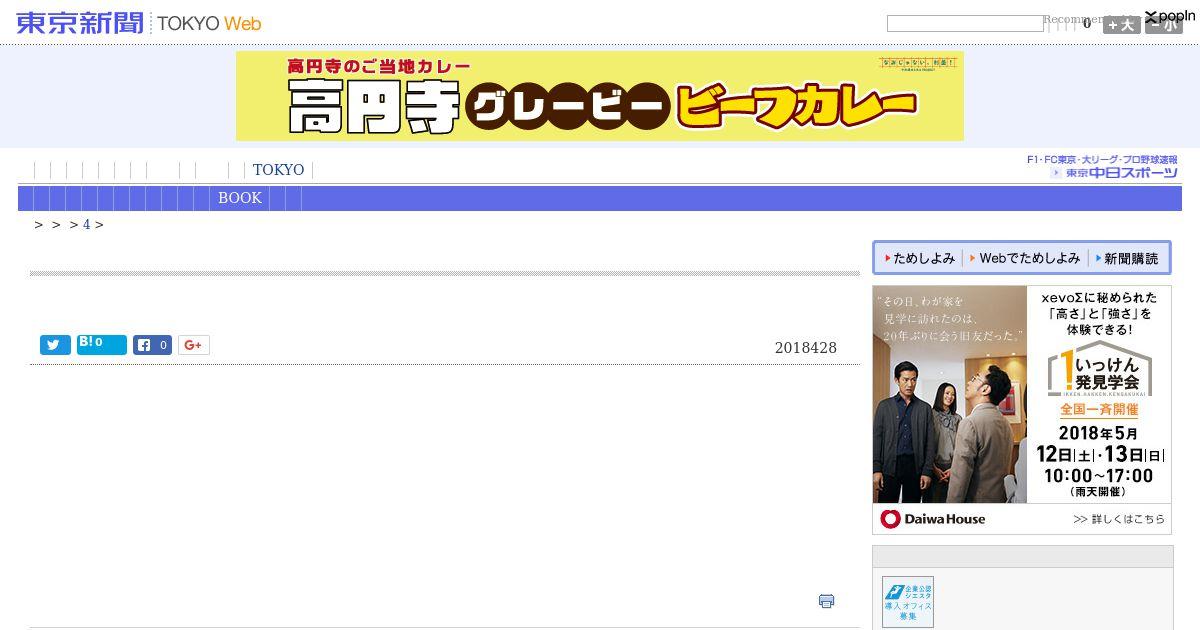The width and height of the screenshot is (1200, 630).
Task: Click breadcrumb link numbered 4
Action: pos(86,225)
